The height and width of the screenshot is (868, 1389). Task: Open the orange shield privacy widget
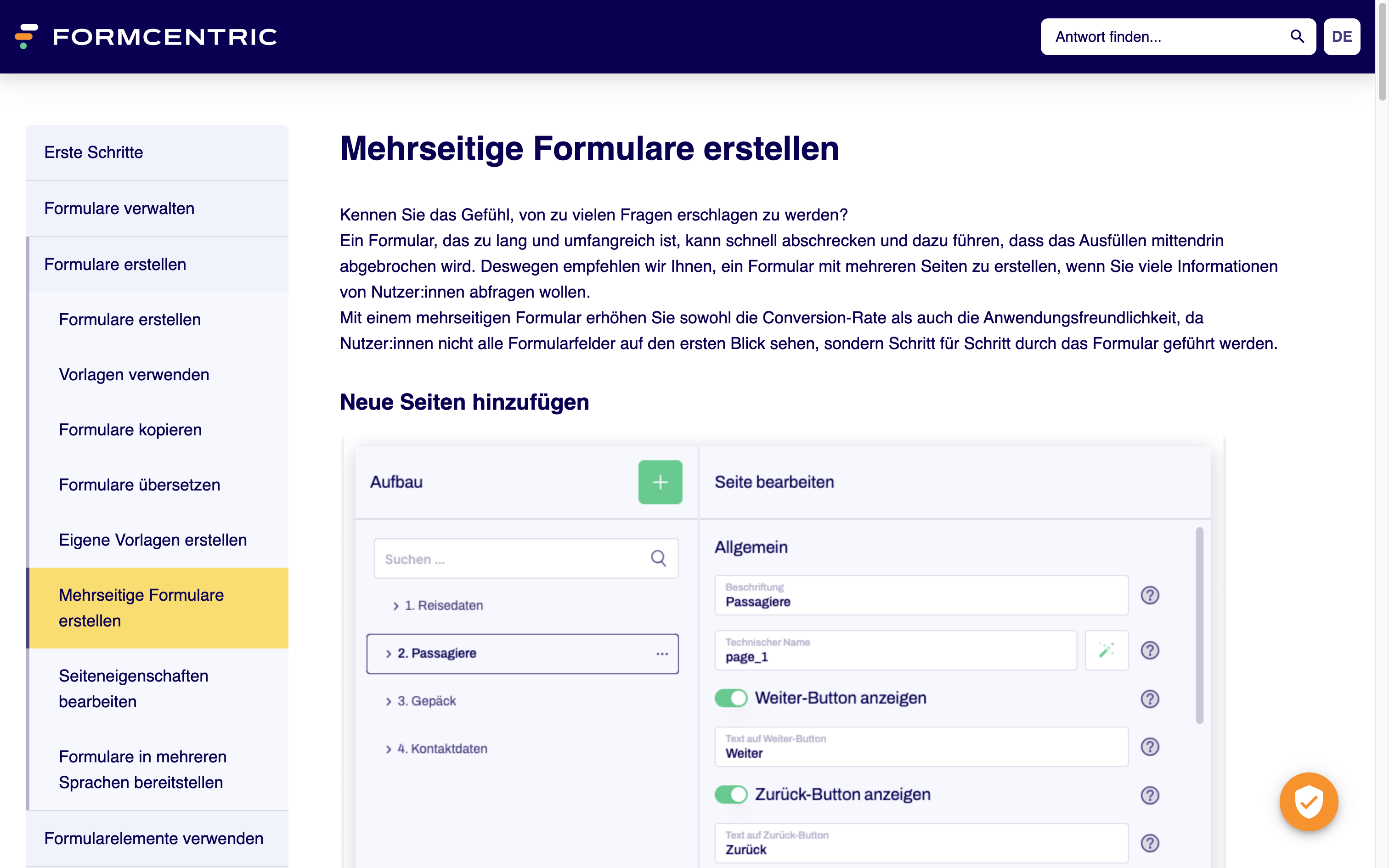pyautogui.click(x=1309, y=801)
